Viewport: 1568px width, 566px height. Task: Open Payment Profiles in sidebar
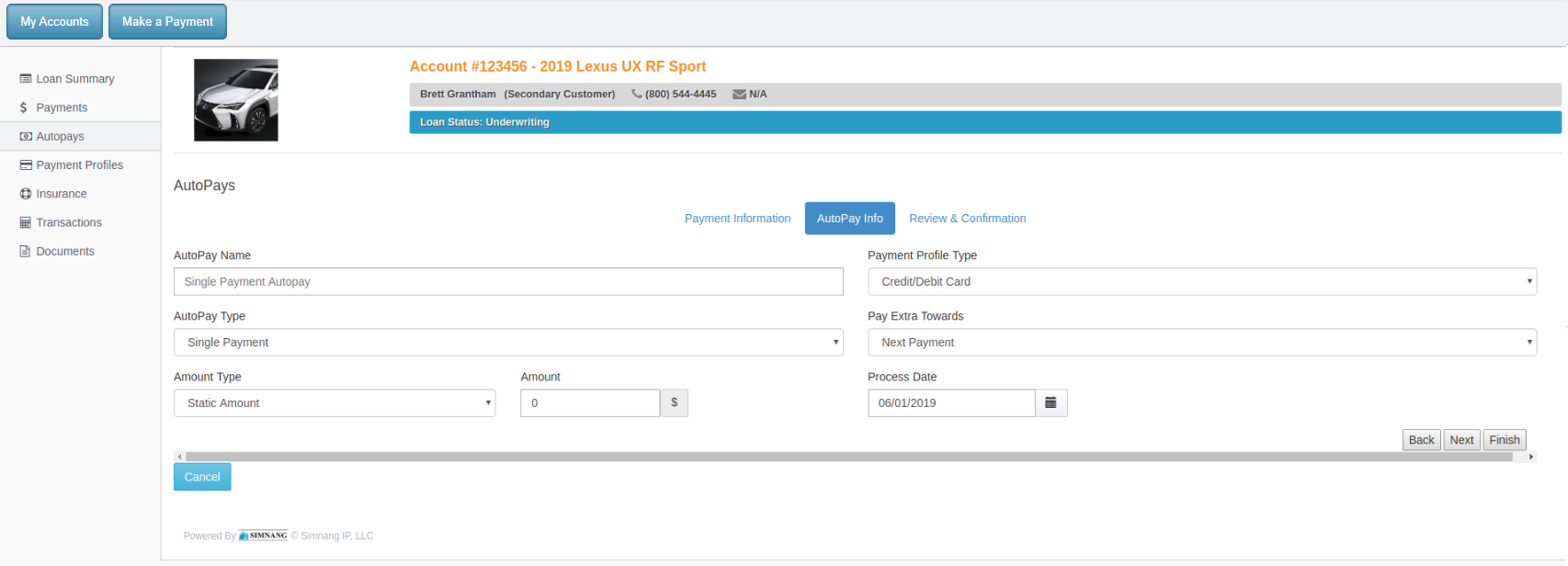pos(80,165)
